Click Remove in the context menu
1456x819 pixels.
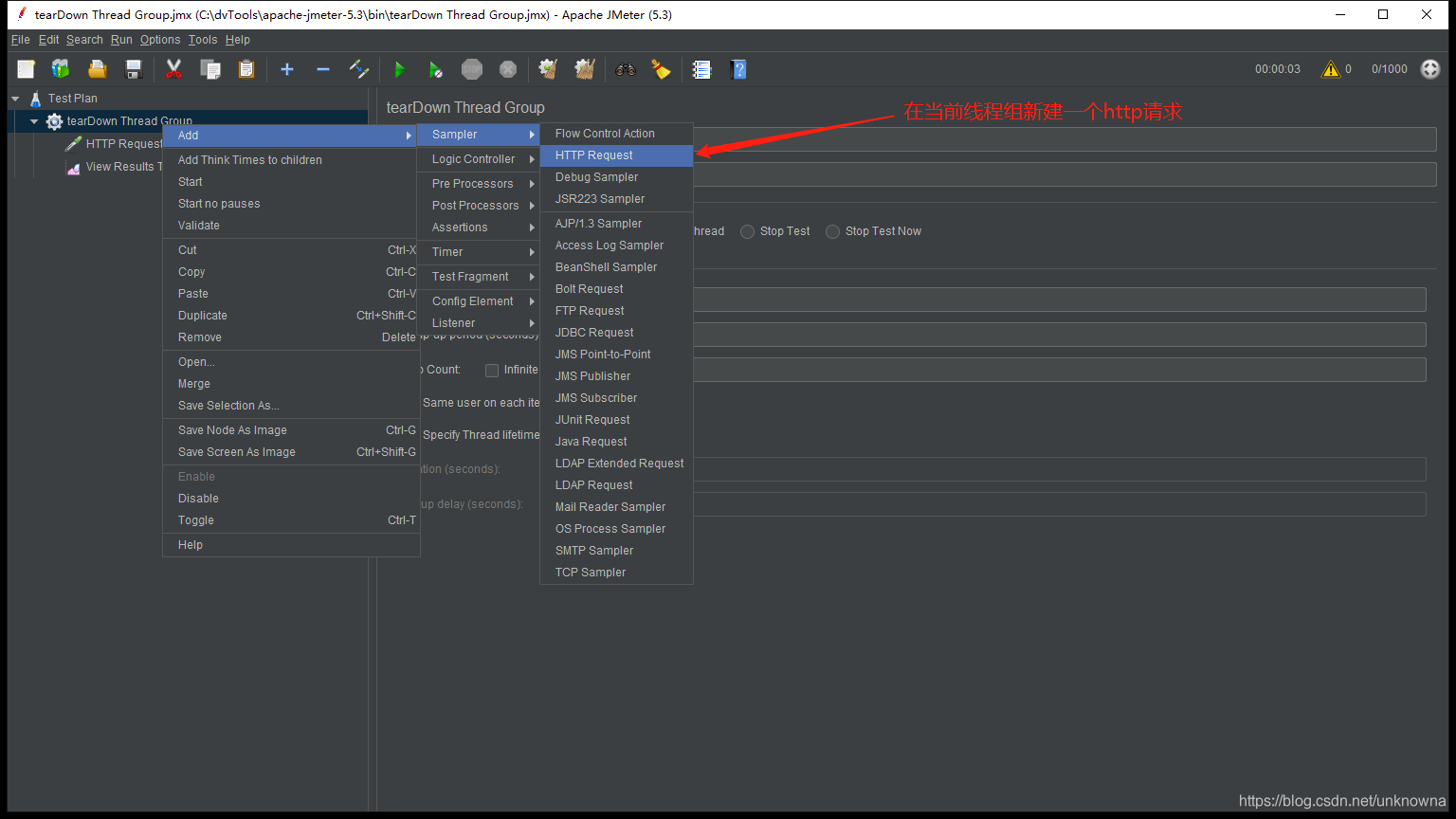click(291, 337)
